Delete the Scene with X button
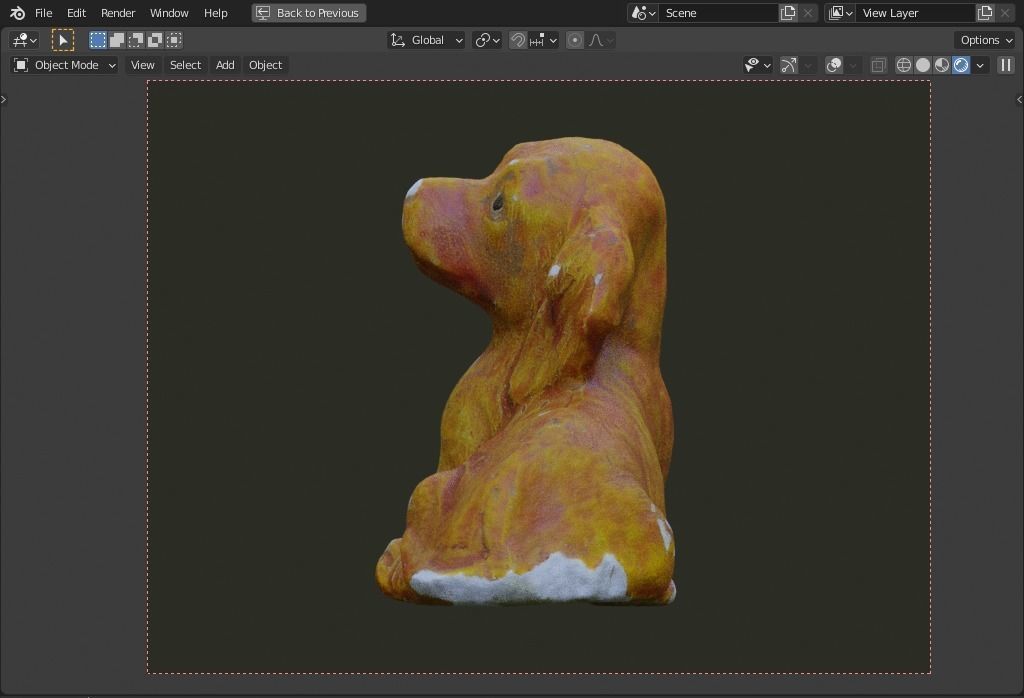Image resolution: width=1024 pixels, height=698 pixels. pos(808,13)
